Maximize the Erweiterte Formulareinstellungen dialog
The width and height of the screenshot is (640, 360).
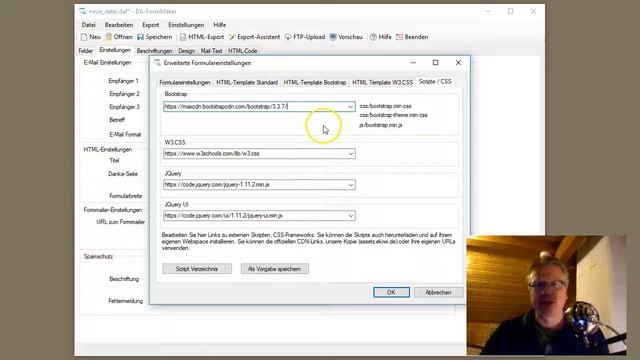tap(436, 62)
